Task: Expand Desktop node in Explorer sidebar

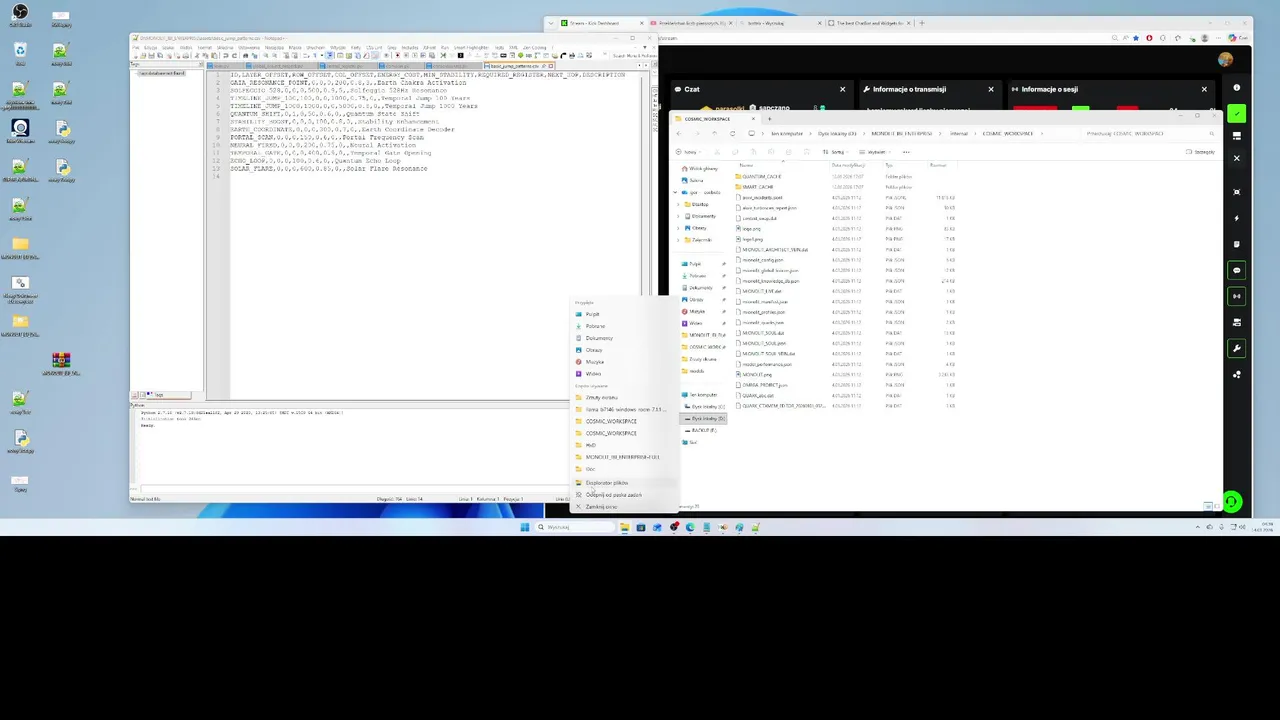Action: pos(678,204)
